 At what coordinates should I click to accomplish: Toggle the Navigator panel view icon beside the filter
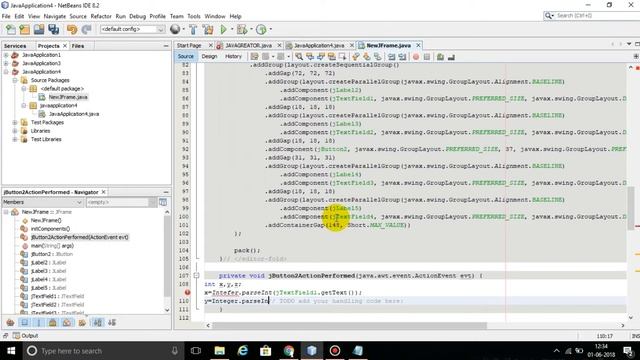click(163, 202)
